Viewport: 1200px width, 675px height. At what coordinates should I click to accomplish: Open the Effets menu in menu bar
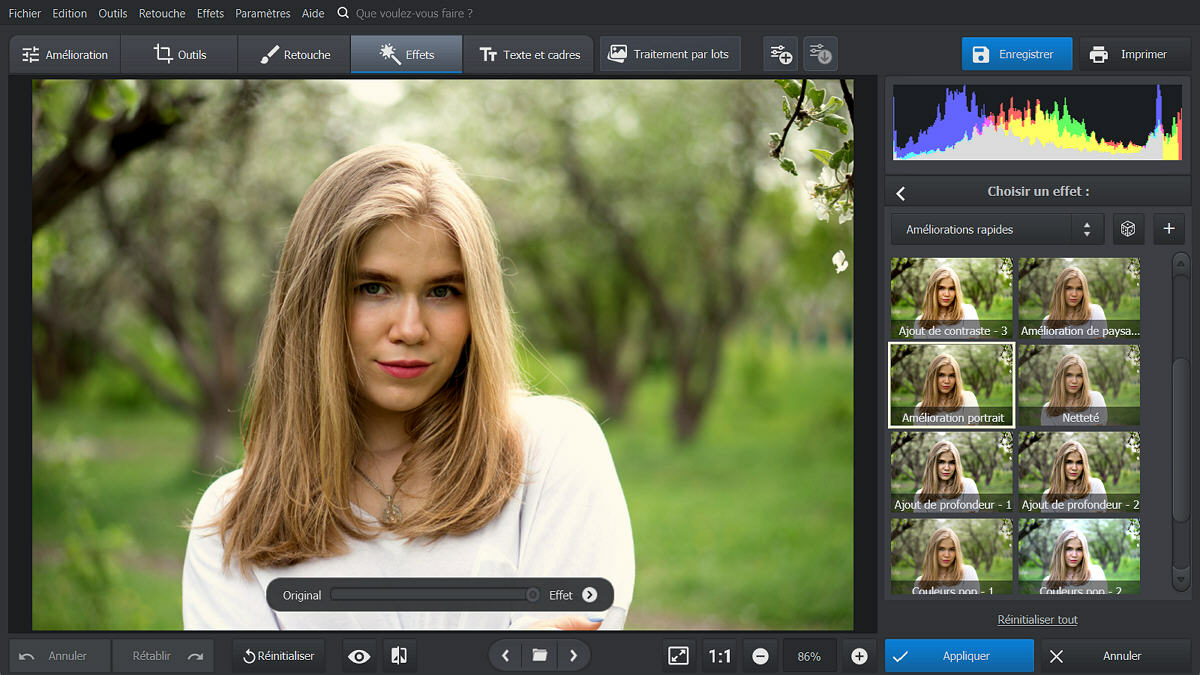pos(210,13)
